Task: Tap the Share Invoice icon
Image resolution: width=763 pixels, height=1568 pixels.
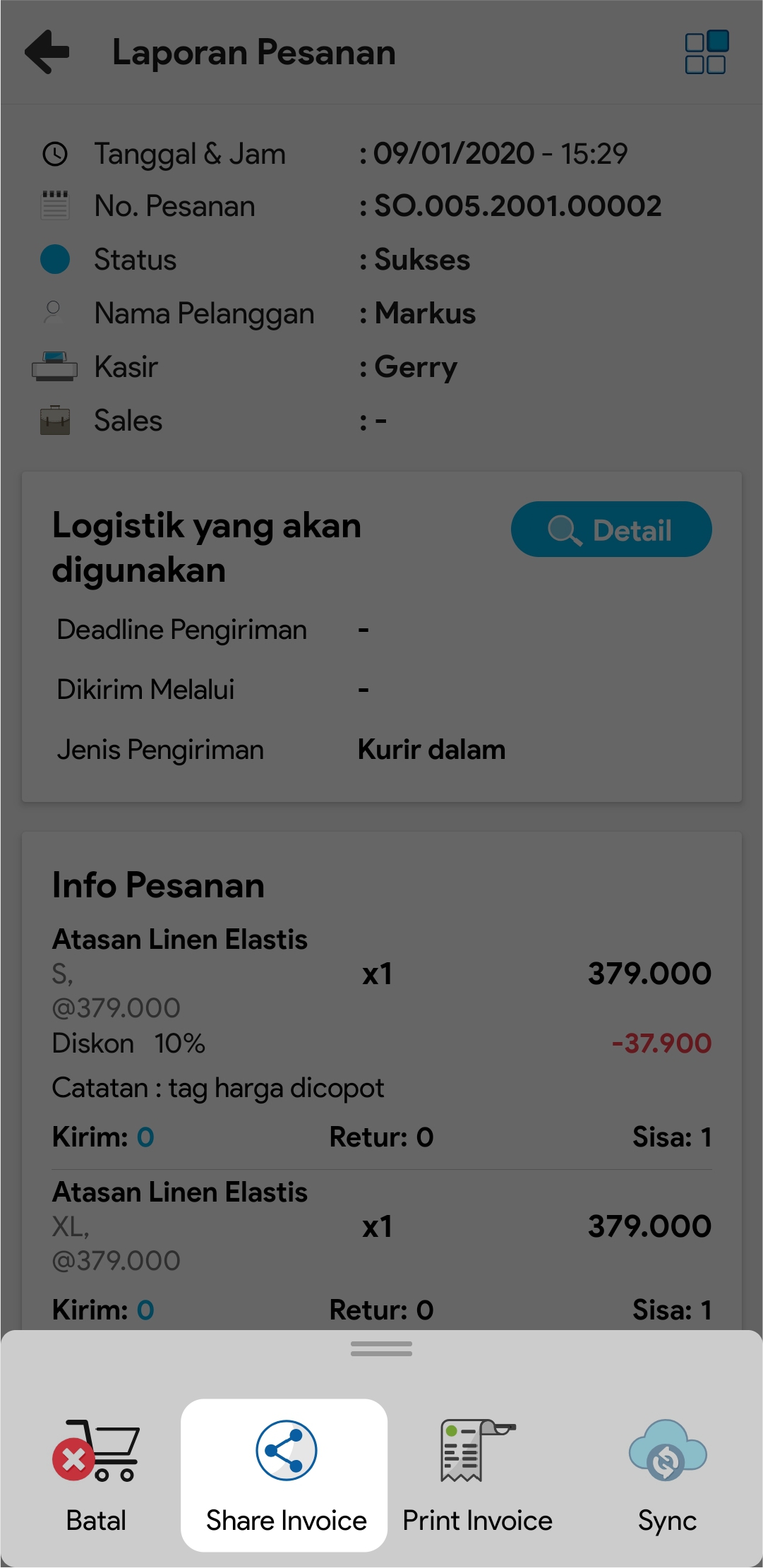Action: point(286,1450)
